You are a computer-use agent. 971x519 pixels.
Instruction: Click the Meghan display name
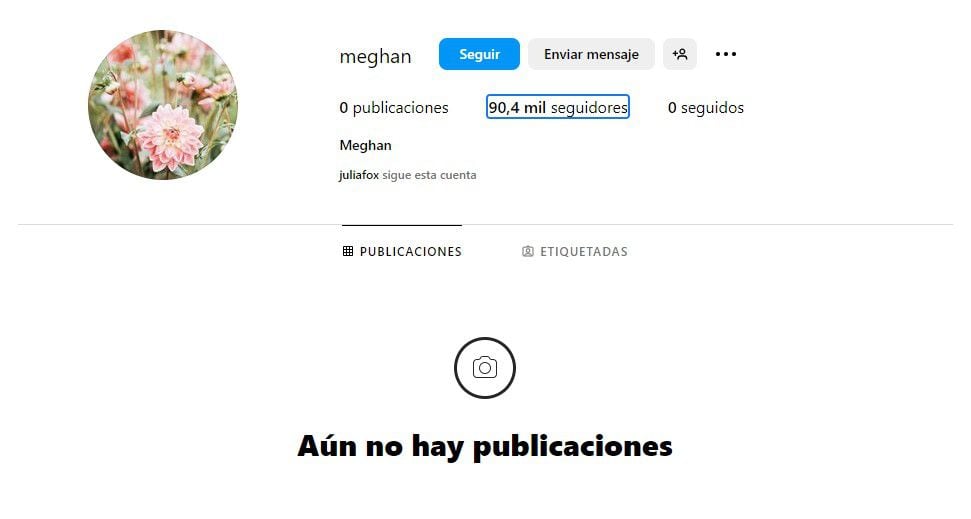pyautogui.click(x=365, y=146)
